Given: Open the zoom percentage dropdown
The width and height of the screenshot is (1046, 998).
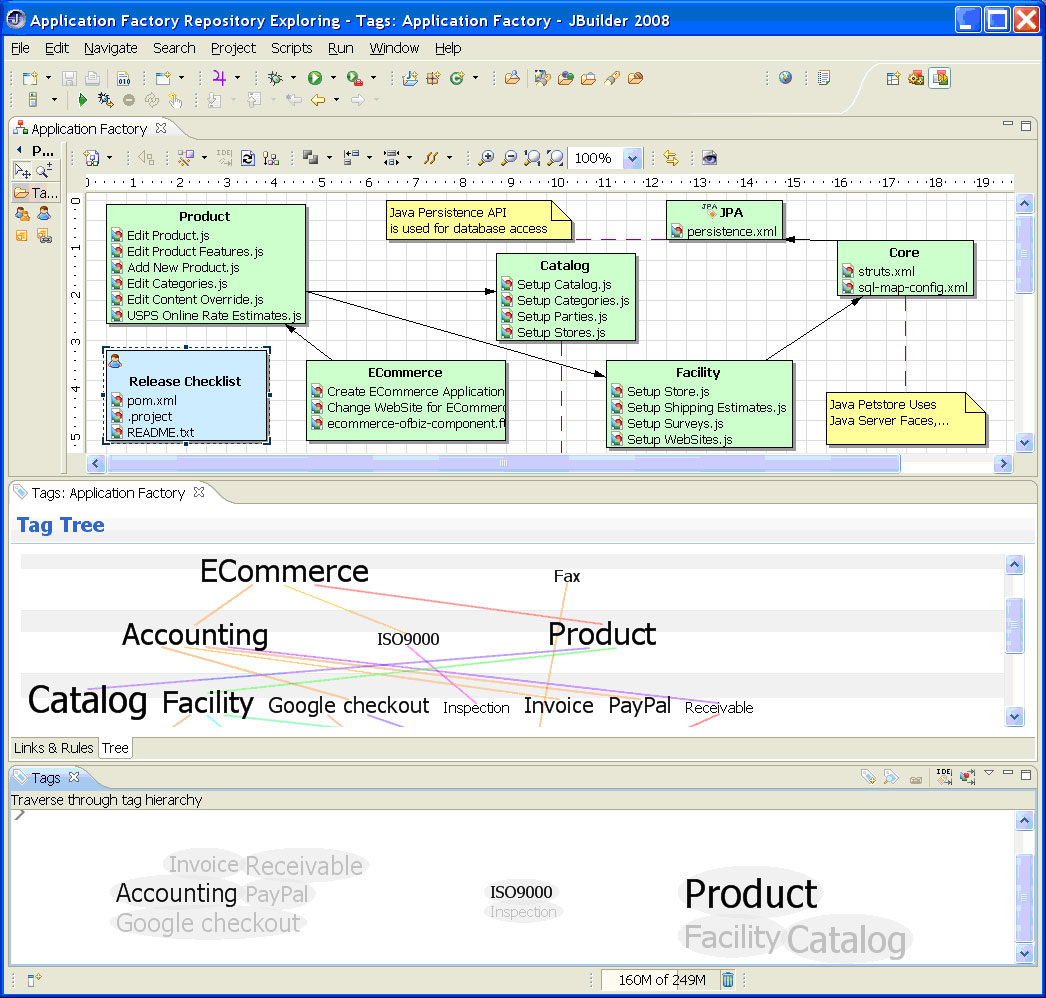Looking at the screenshot, I should pos(632,159).
